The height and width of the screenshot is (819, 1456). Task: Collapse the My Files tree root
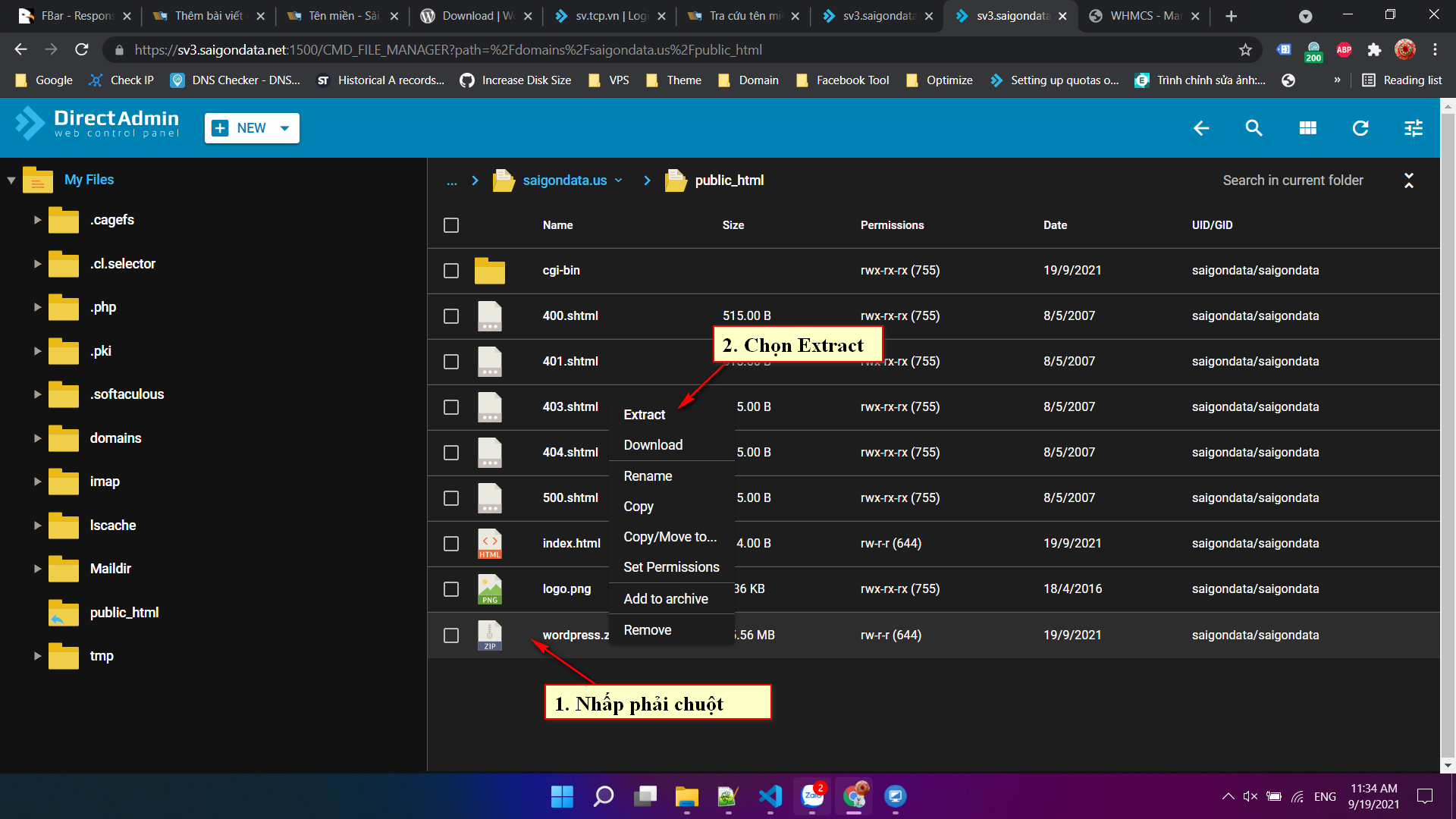tap(11, 180)
